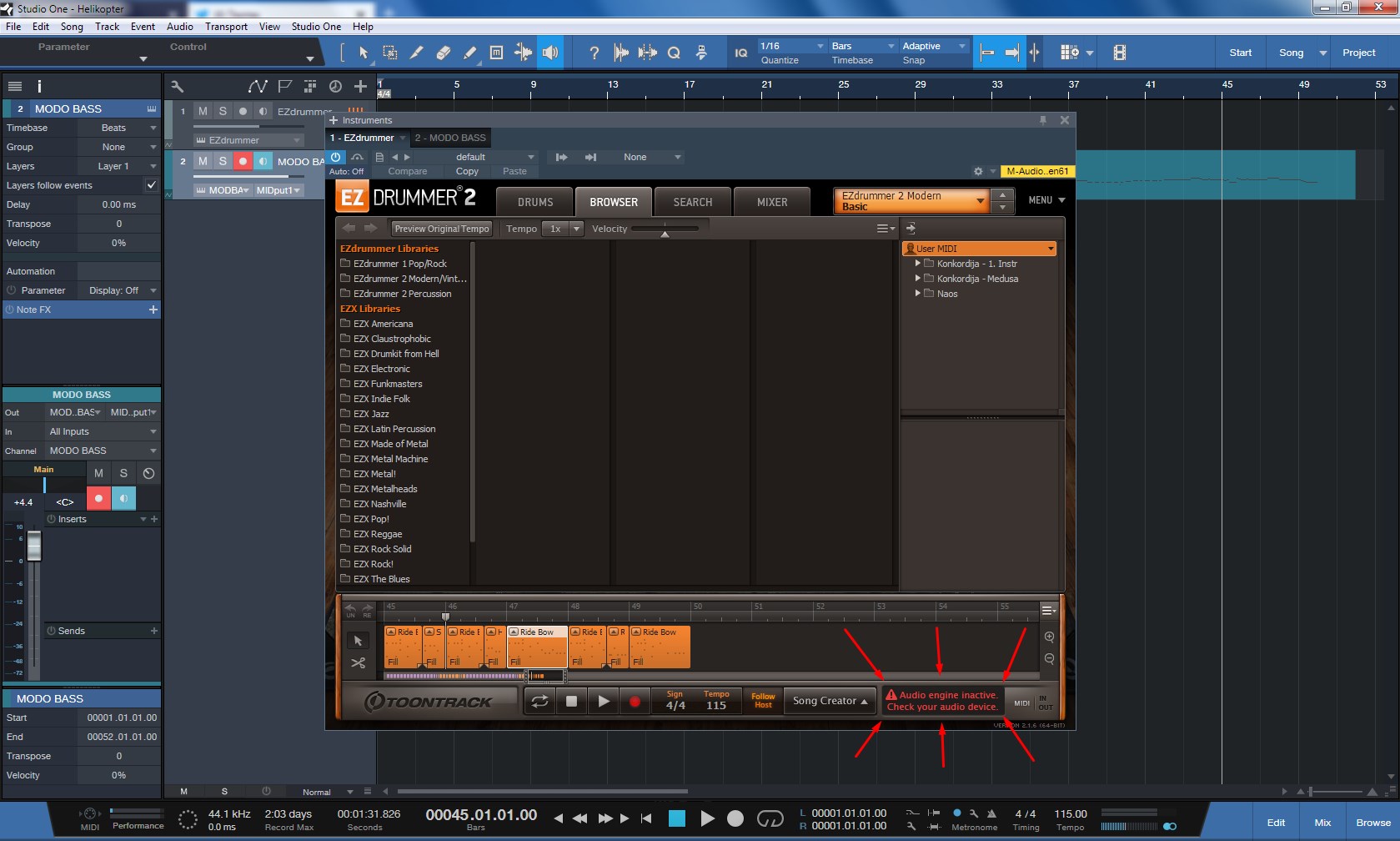Open the video player film icon
The height and width of the screenshot is (841, 1400).
click(1119, 53)
